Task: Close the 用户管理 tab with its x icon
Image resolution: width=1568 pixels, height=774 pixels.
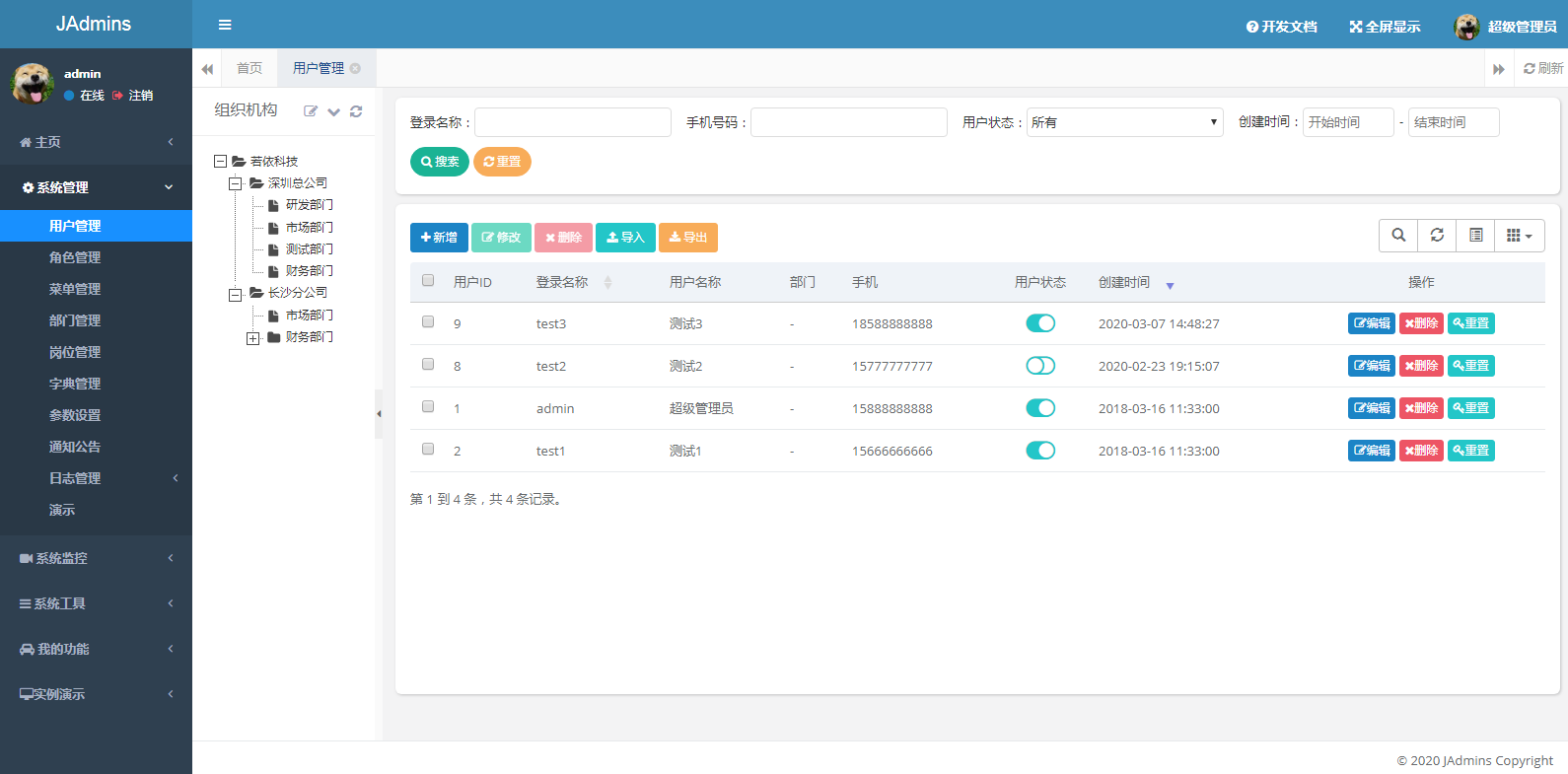Action: [355, 68]
